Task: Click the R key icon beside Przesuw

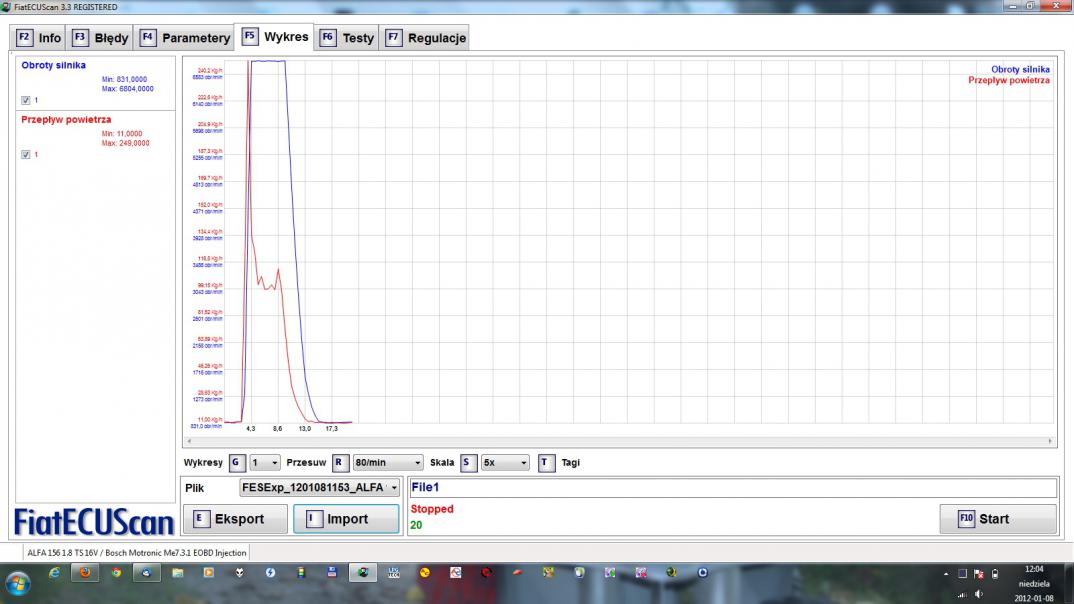Action: coord(340,463)
